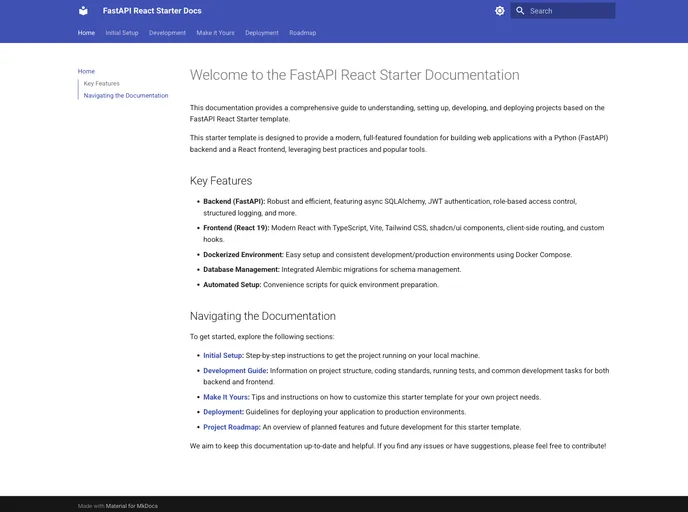This screenshot has width=688, height=512.
Task: Toggle the light/dark theme switch icon
Action: point(499,11)
